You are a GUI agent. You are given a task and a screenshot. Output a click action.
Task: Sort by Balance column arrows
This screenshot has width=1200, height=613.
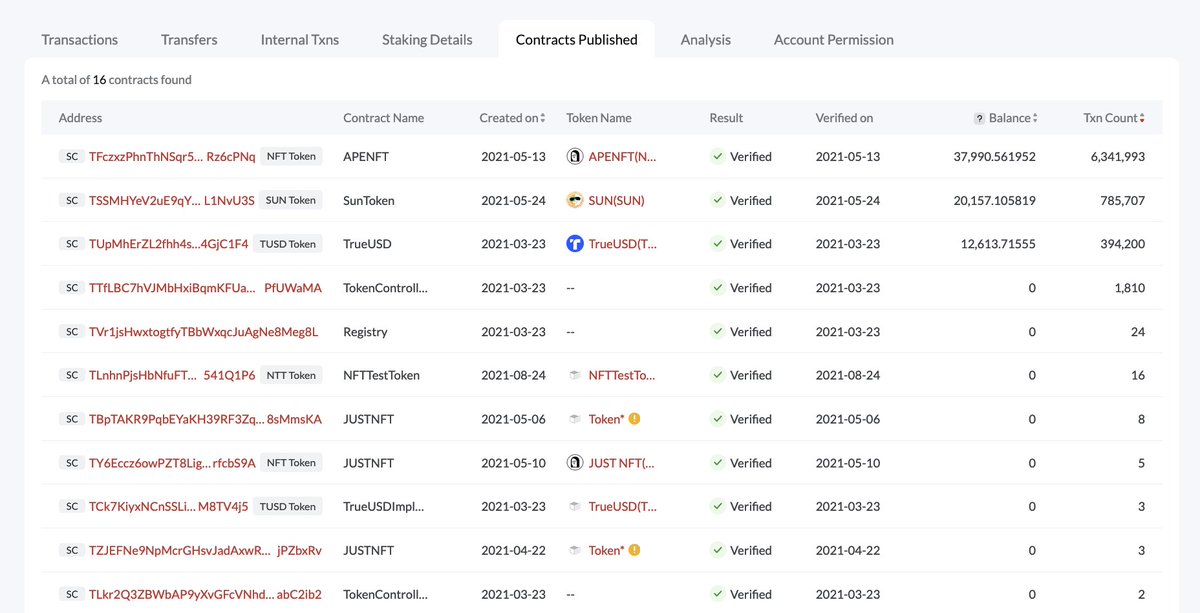click(x=1035, y=118)
